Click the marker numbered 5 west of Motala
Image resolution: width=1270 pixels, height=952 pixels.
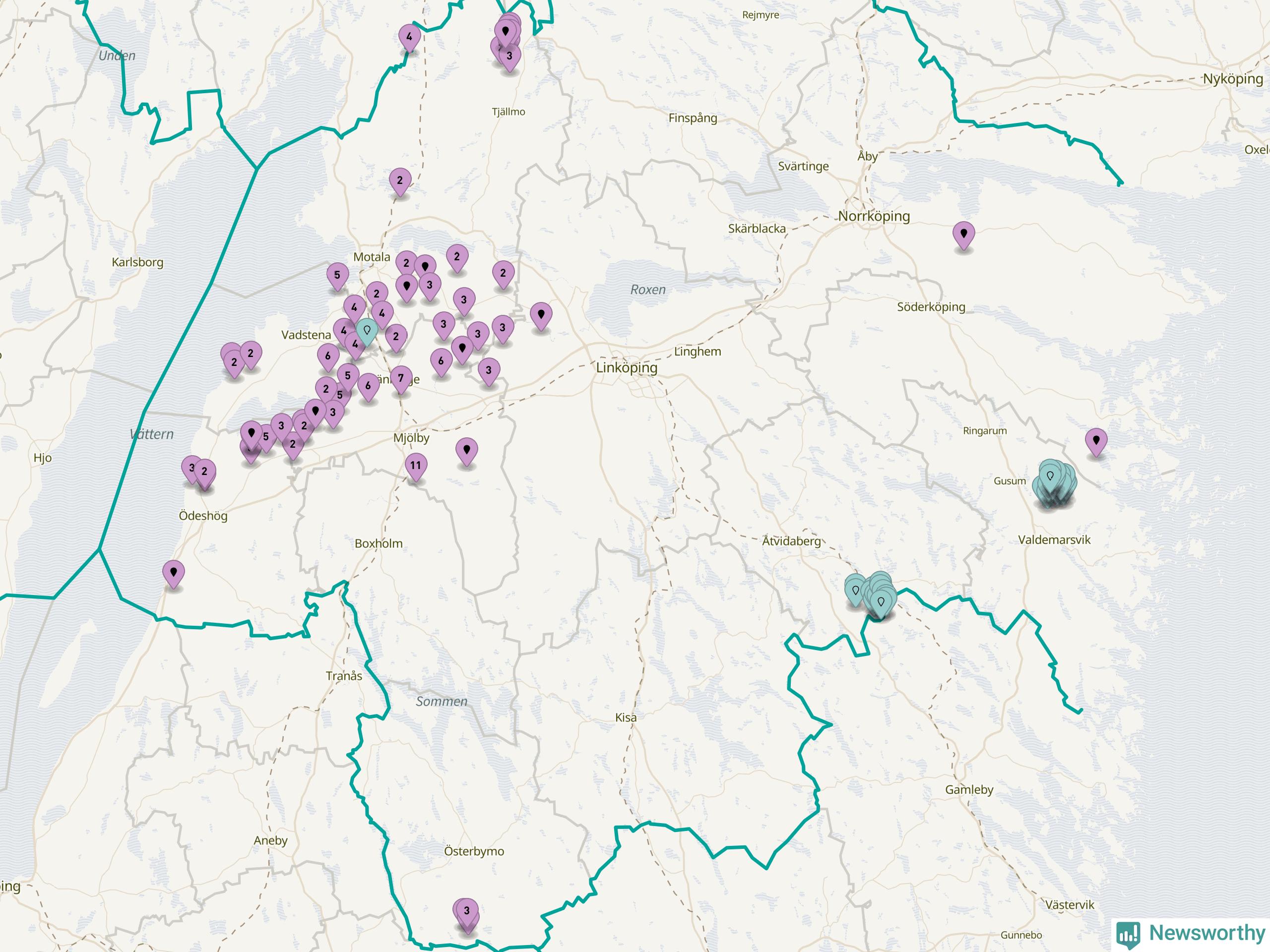click(337, 277)
